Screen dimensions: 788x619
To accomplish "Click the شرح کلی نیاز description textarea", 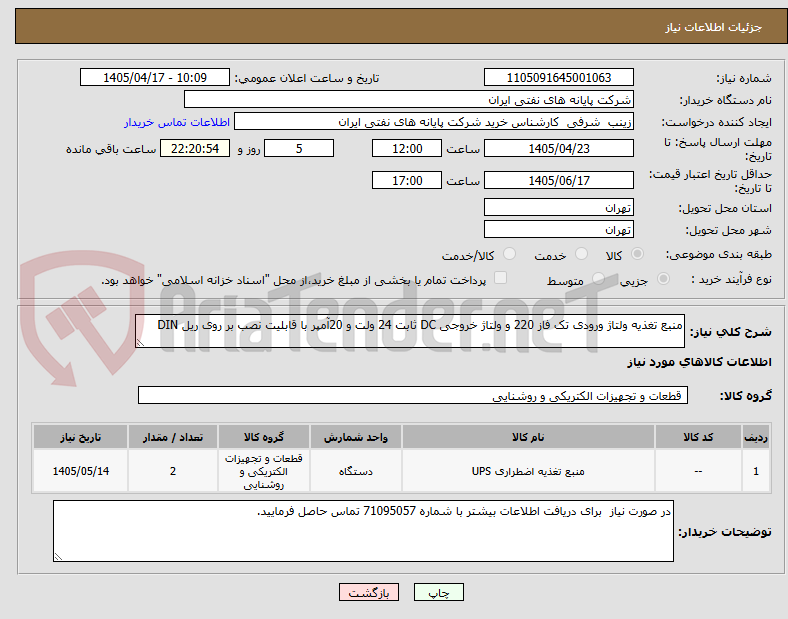I will click(x=410, y=331).
